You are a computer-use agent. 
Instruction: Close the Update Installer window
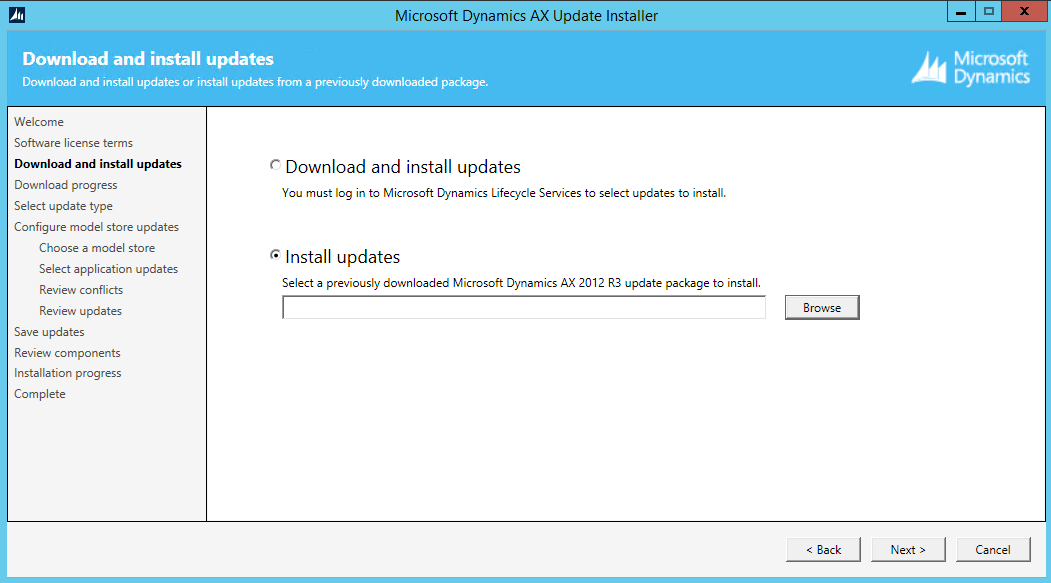[x=1024, y=11]
